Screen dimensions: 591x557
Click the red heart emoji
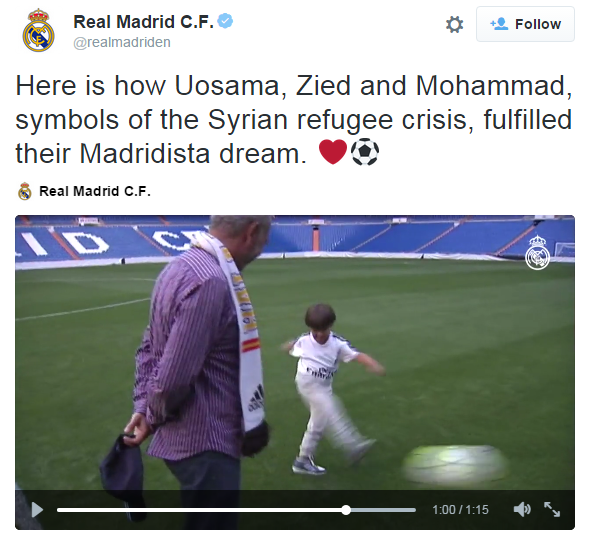pos(333,151)
